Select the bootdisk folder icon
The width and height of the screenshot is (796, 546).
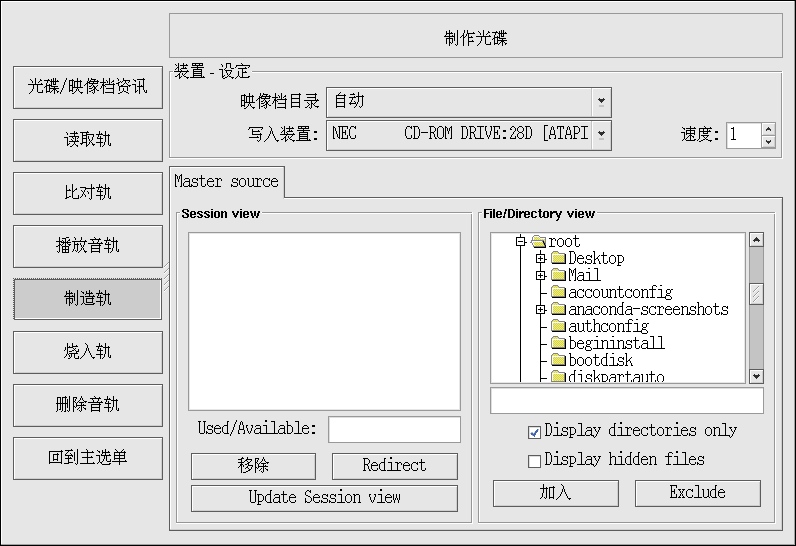pos(558,360)
